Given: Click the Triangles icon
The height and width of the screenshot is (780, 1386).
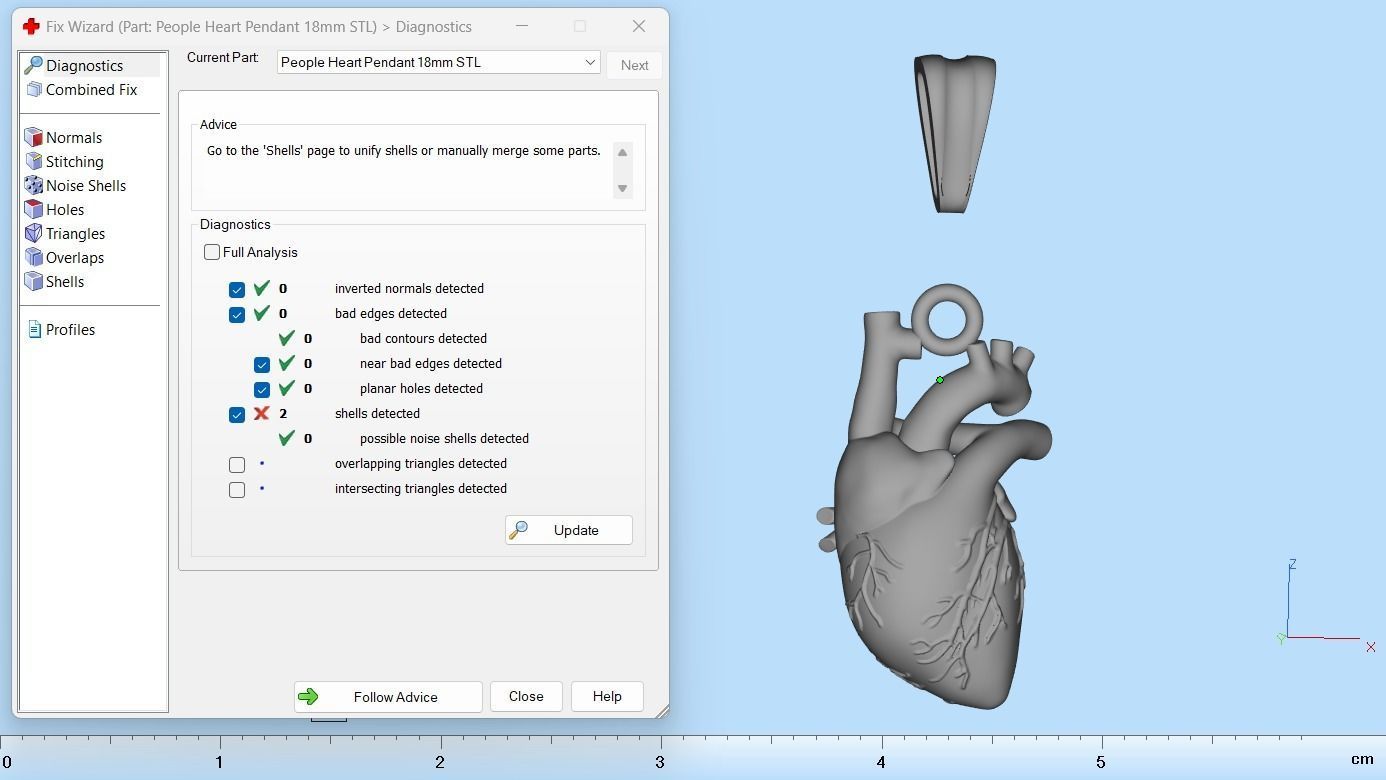Looking at the screenshot, I should click(x=34, y=233).
